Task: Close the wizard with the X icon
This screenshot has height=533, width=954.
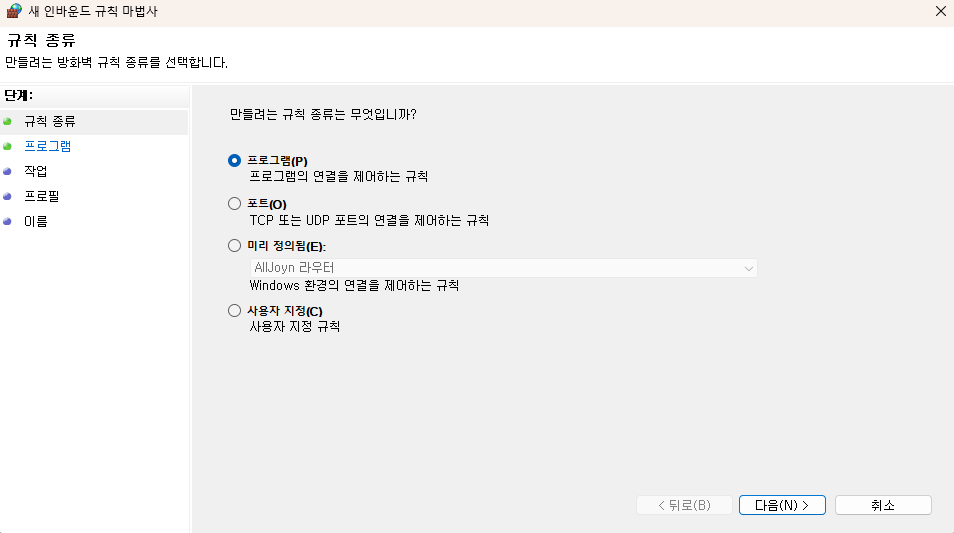Action: [941, 11]
